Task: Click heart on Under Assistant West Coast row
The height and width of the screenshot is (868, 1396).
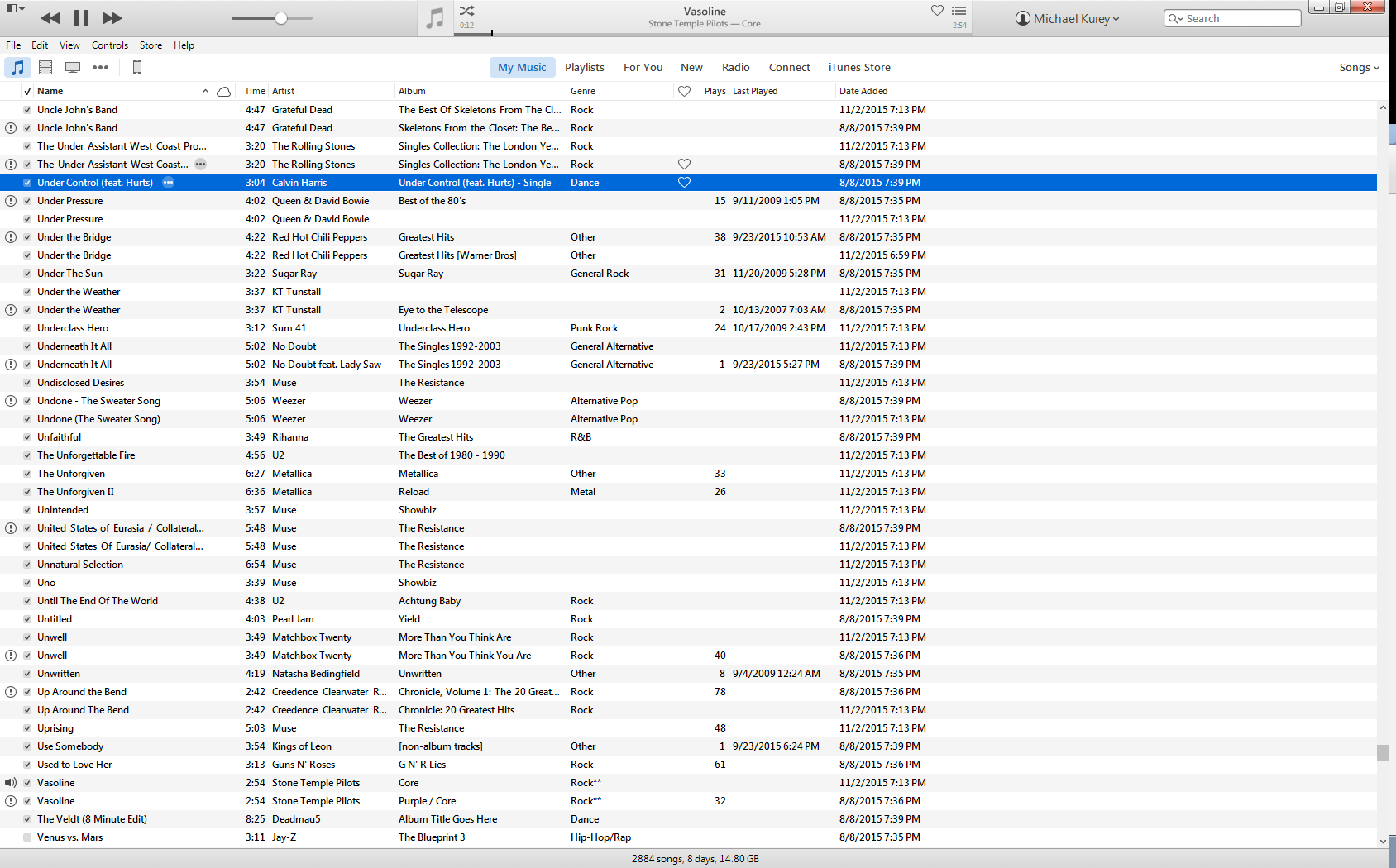Action: (x=684, y=165)
